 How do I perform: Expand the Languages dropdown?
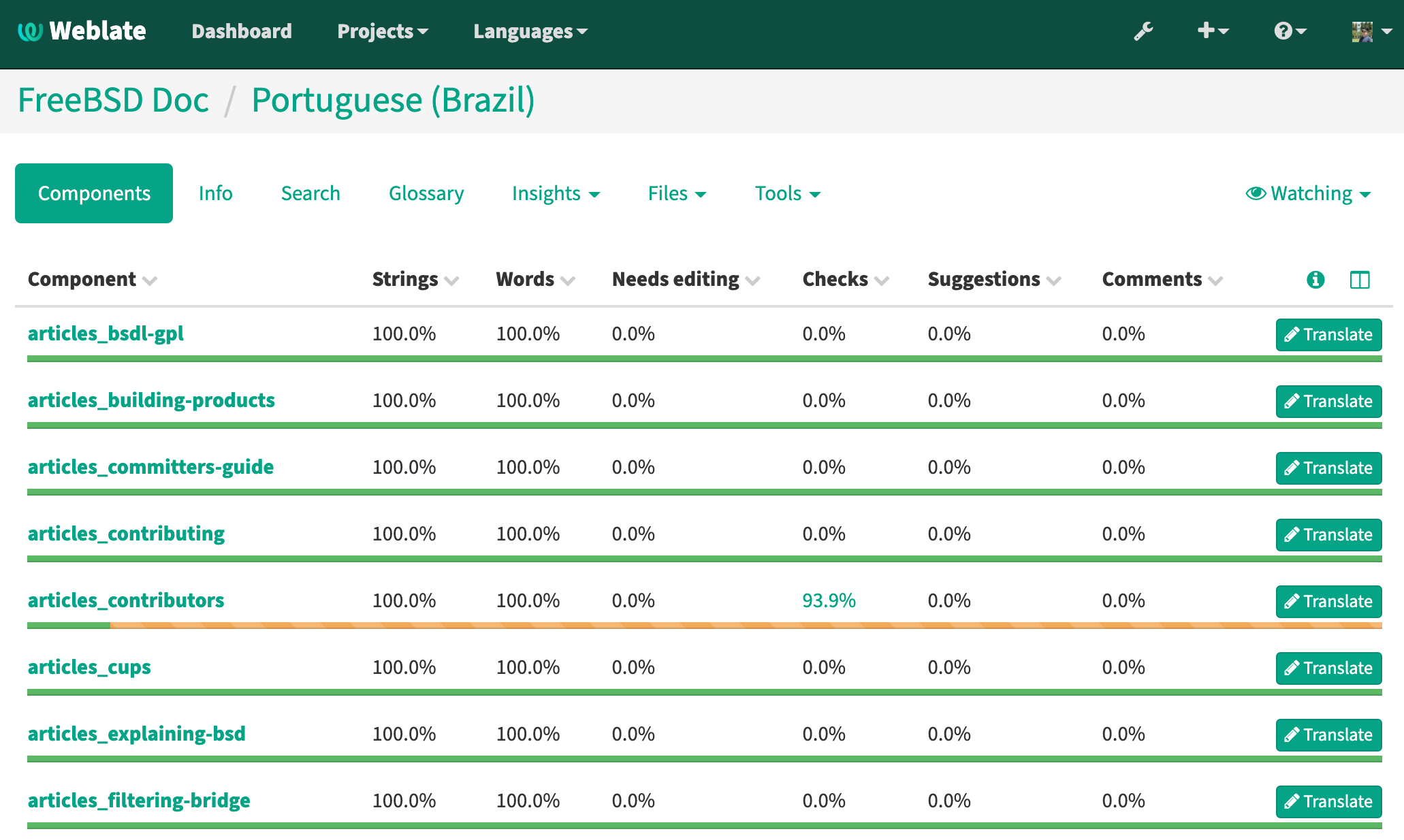(530, 31)
